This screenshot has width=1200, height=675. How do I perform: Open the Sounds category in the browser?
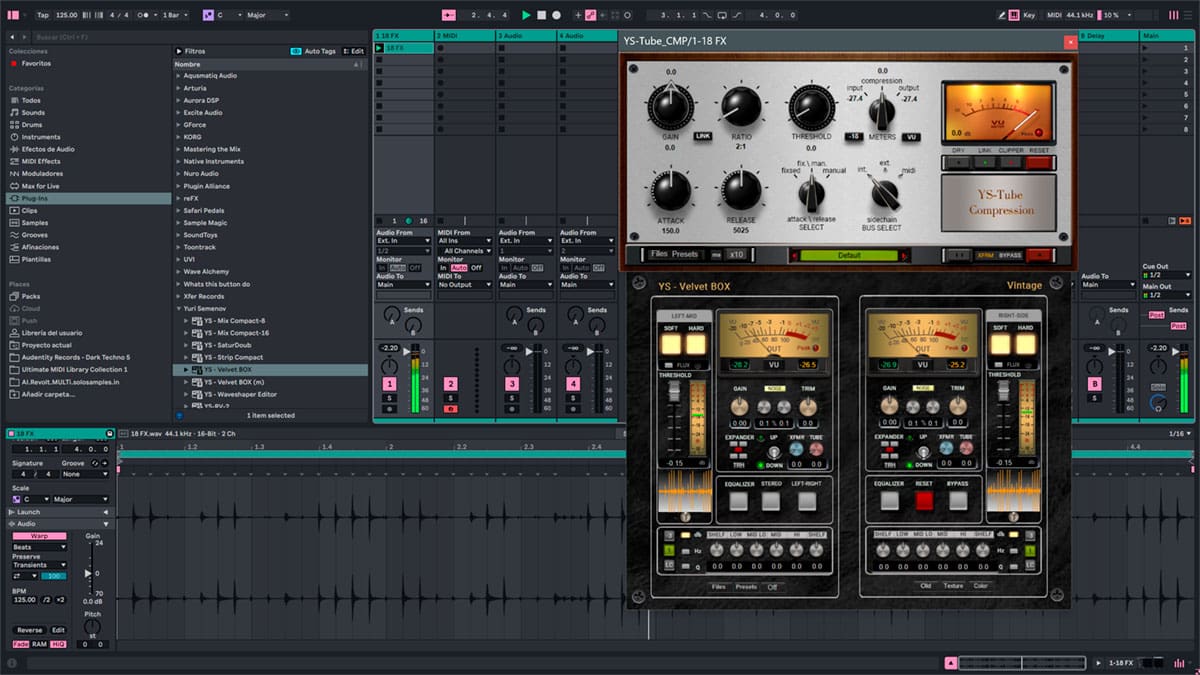pos(33,113)
